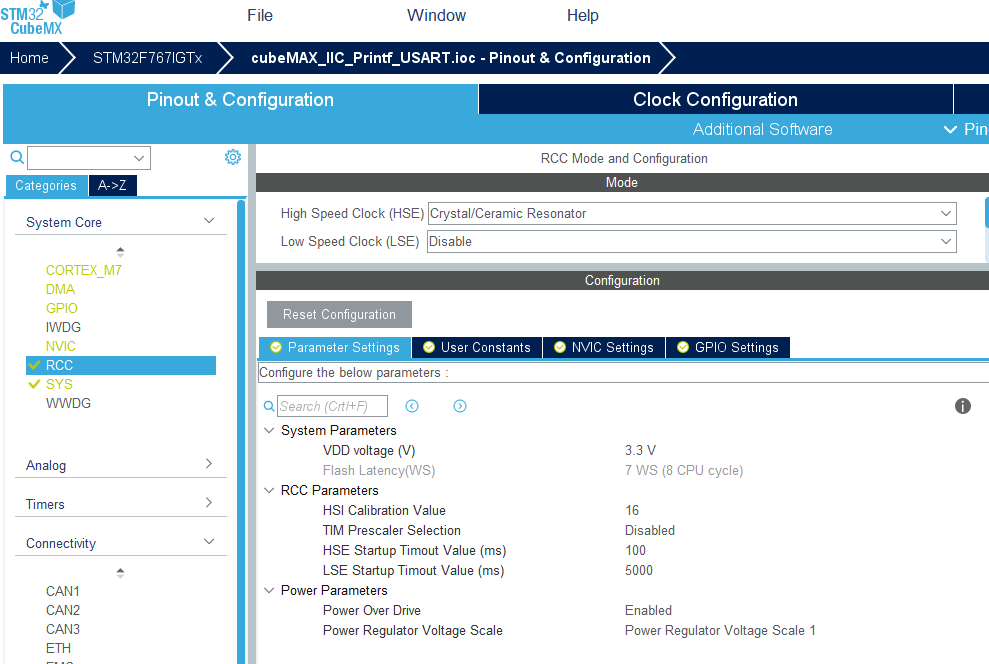Click the green check mark beside RCC
The width and height of the screenshot is (989, 664).
click(35, 365)
